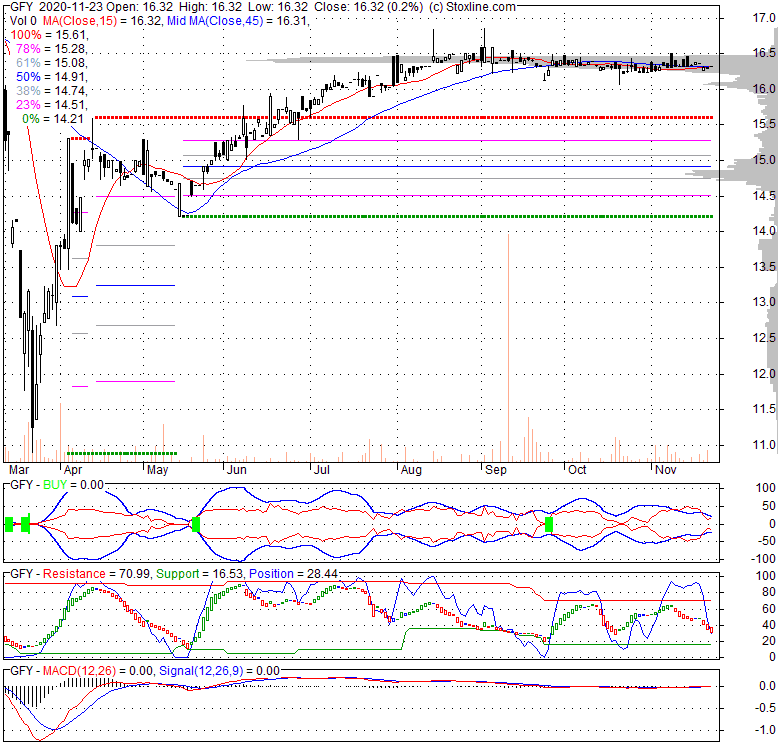Click the green buy signal marker in mid-May

196,524
